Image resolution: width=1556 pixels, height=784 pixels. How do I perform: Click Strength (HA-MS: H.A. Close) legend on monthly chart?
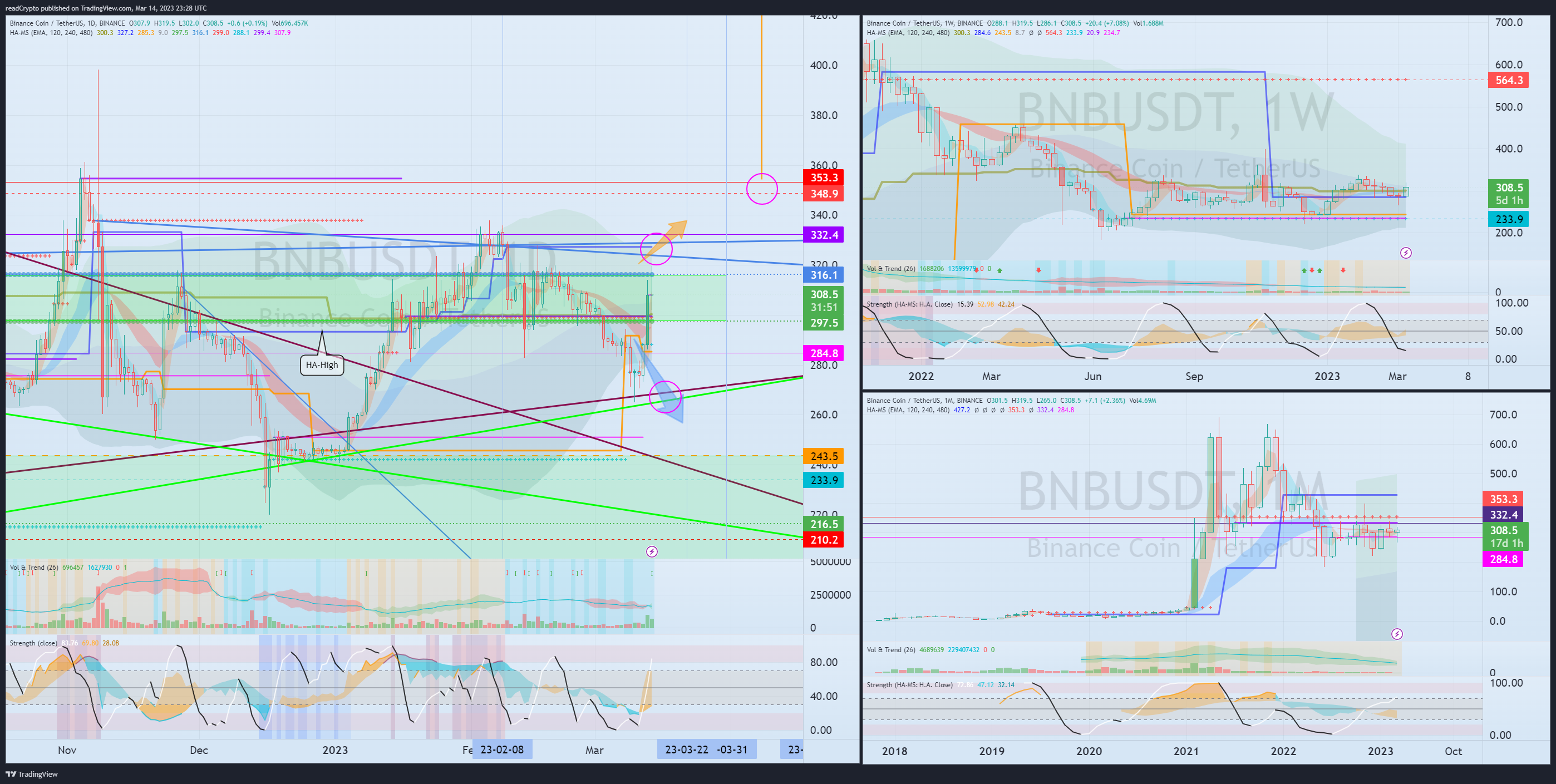[910, 685]
